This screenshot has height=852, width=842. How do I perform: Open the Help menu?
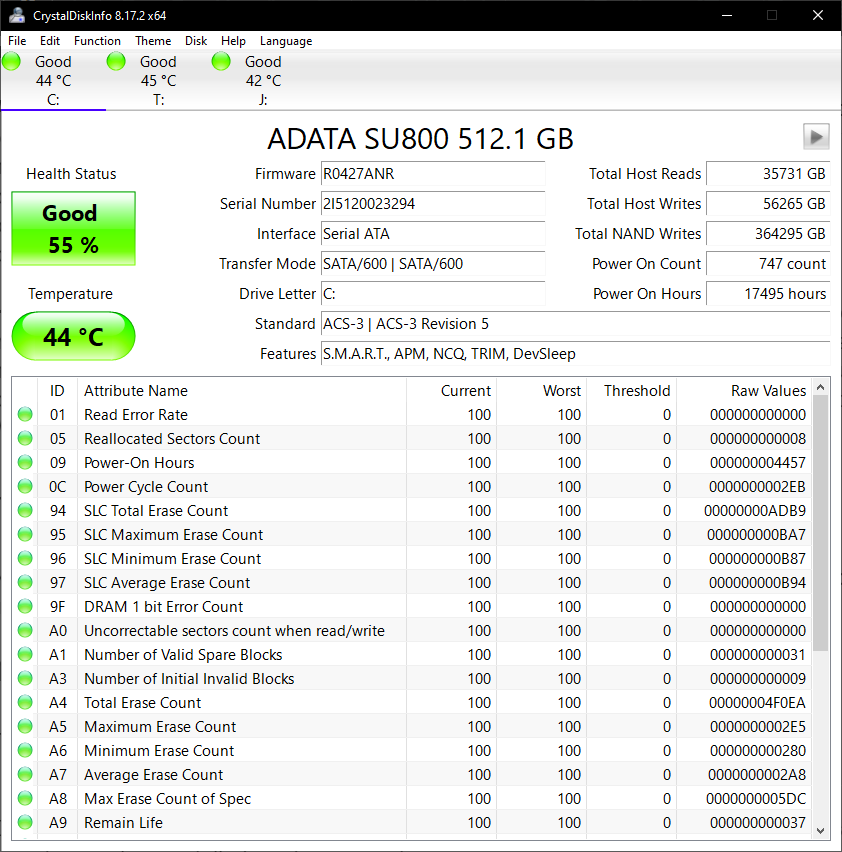233,41
